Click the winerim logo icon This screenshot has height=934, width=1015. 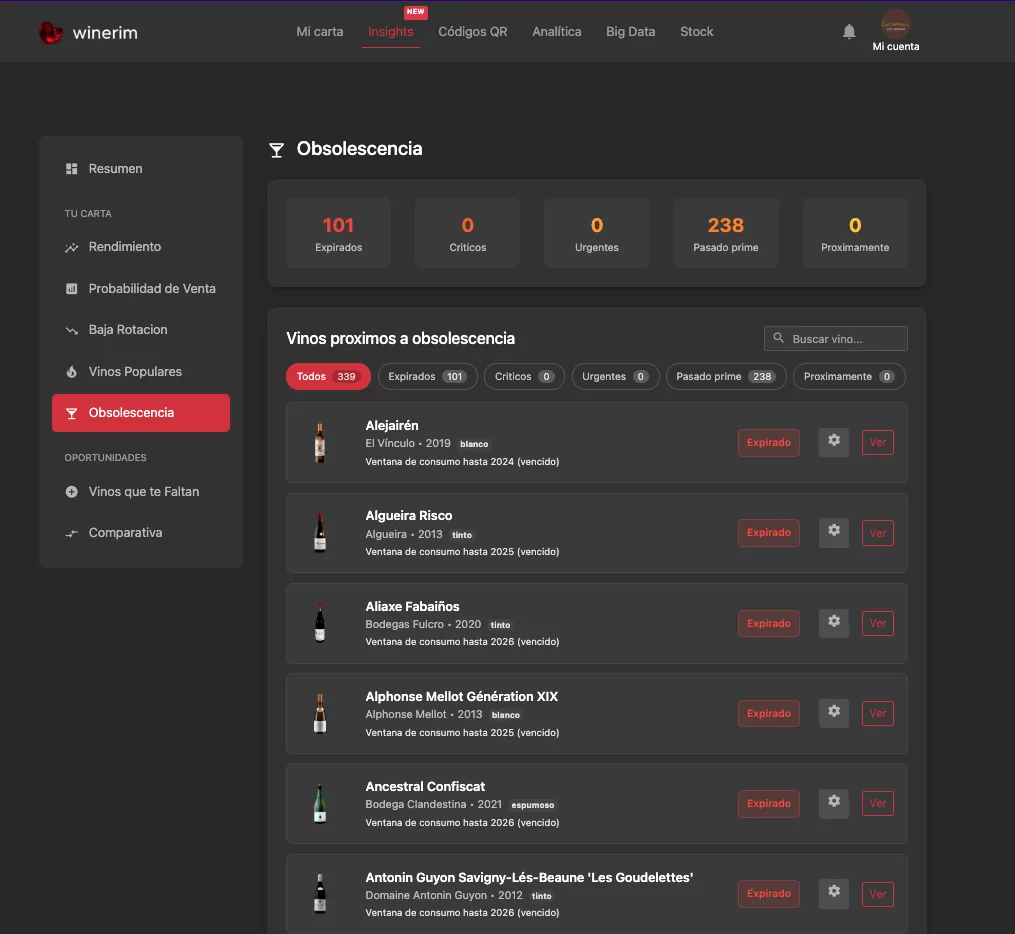tap(50, 32)
